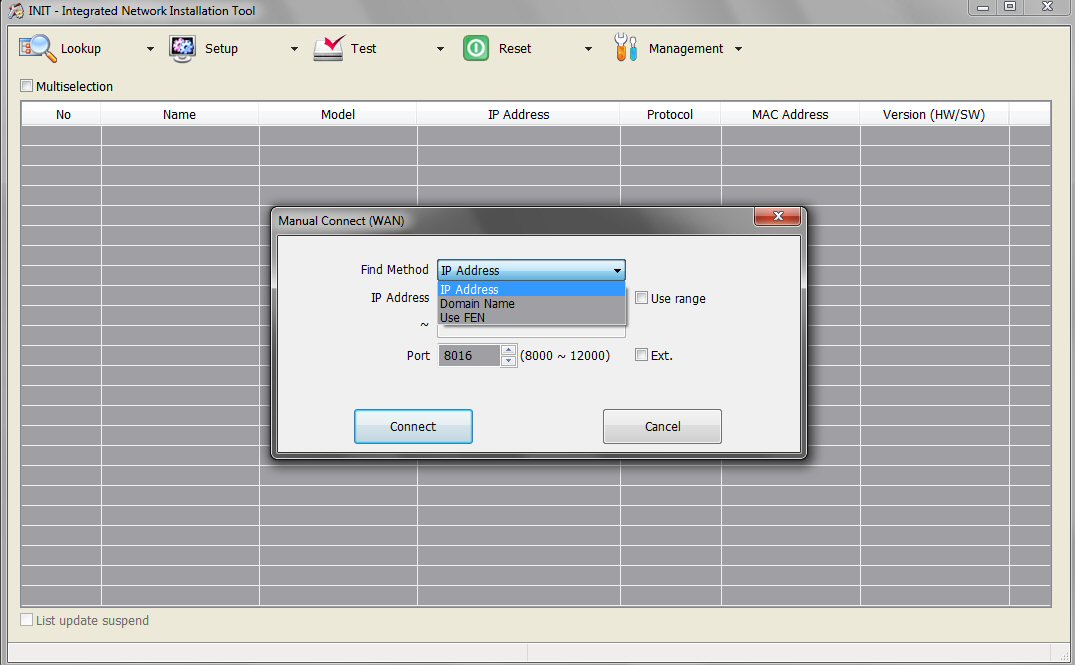Image resolution: width=1075 pixels, height=665 pixels.
Task: Check the Use range option
Action: (x=641, y=298)
